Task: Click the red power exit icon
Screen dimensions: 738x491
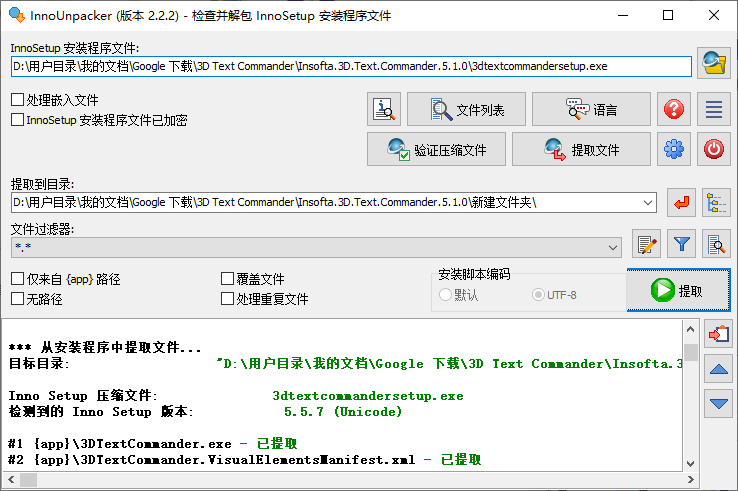Action: click(x=714, y=149)
